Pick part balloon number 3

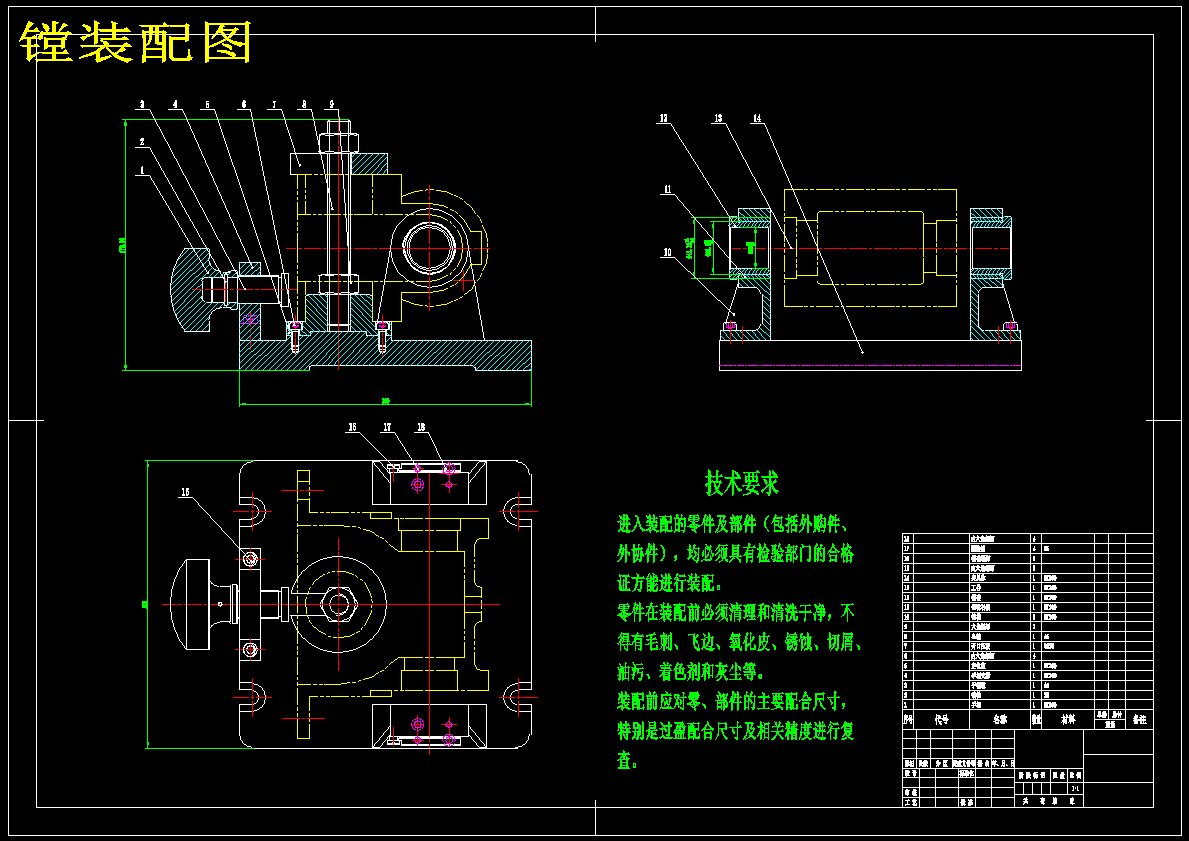141,105
